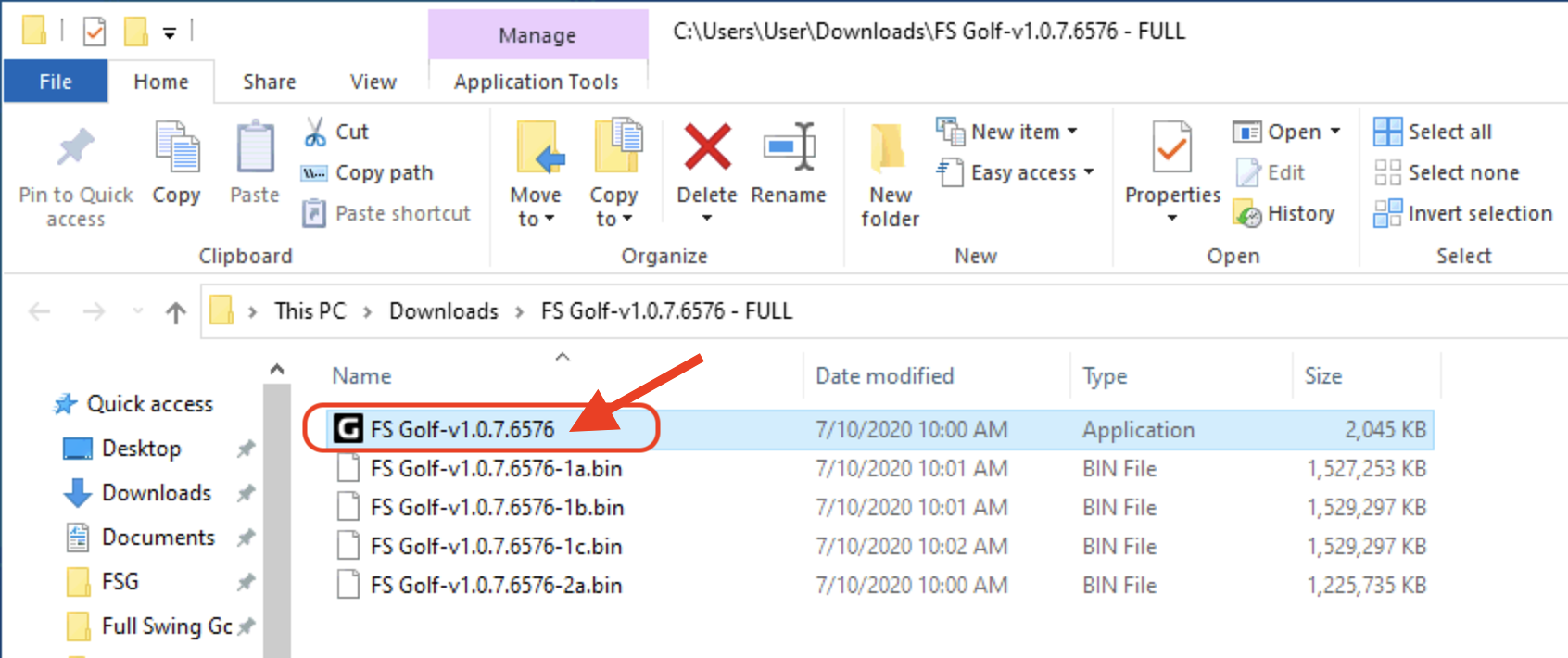The image size is (1568, 658).
Task: Click the Copy to icon in Organize group
Action: [x=616, y=146]
